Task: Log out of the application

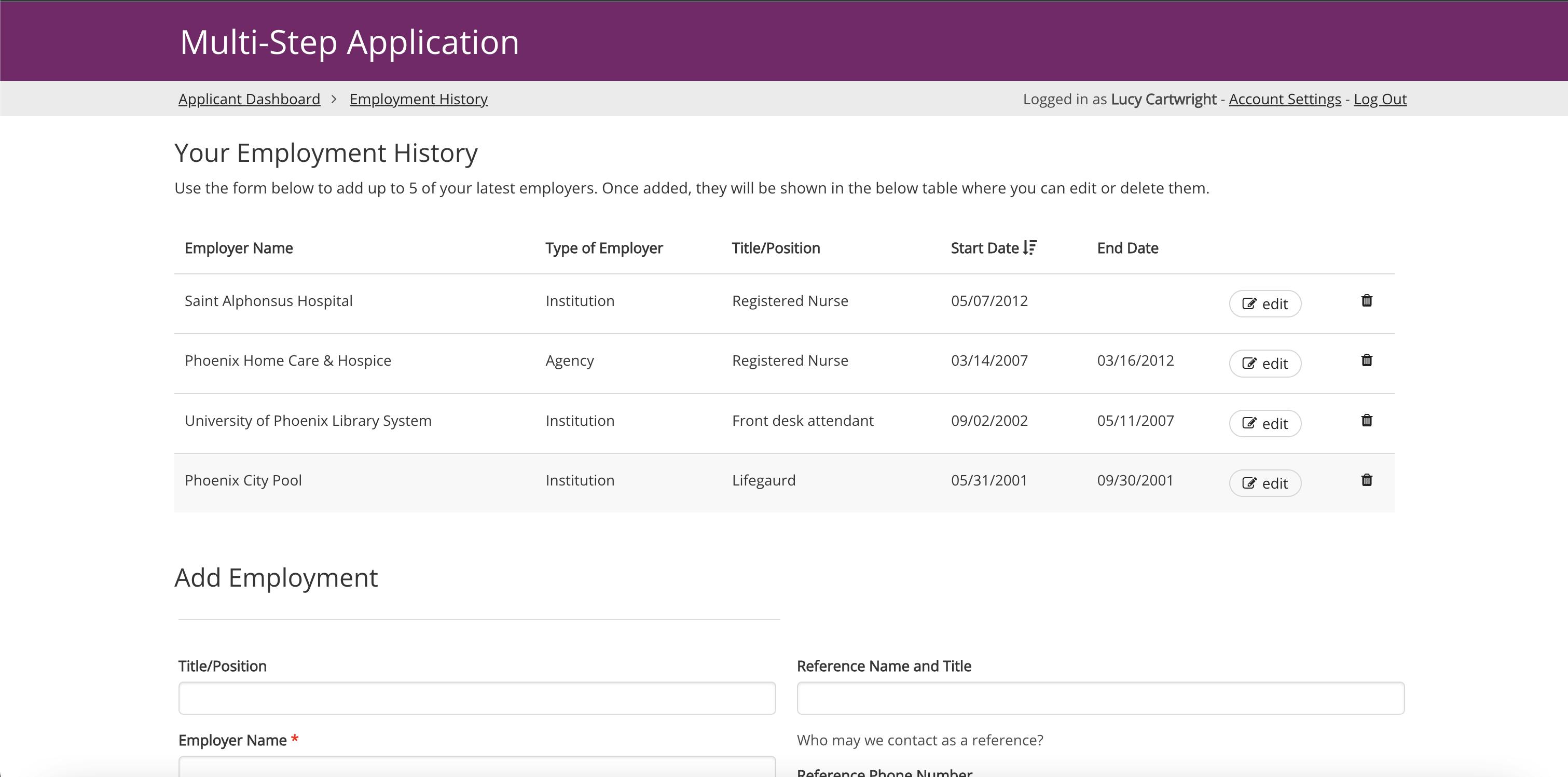Action: (1380, 99)
